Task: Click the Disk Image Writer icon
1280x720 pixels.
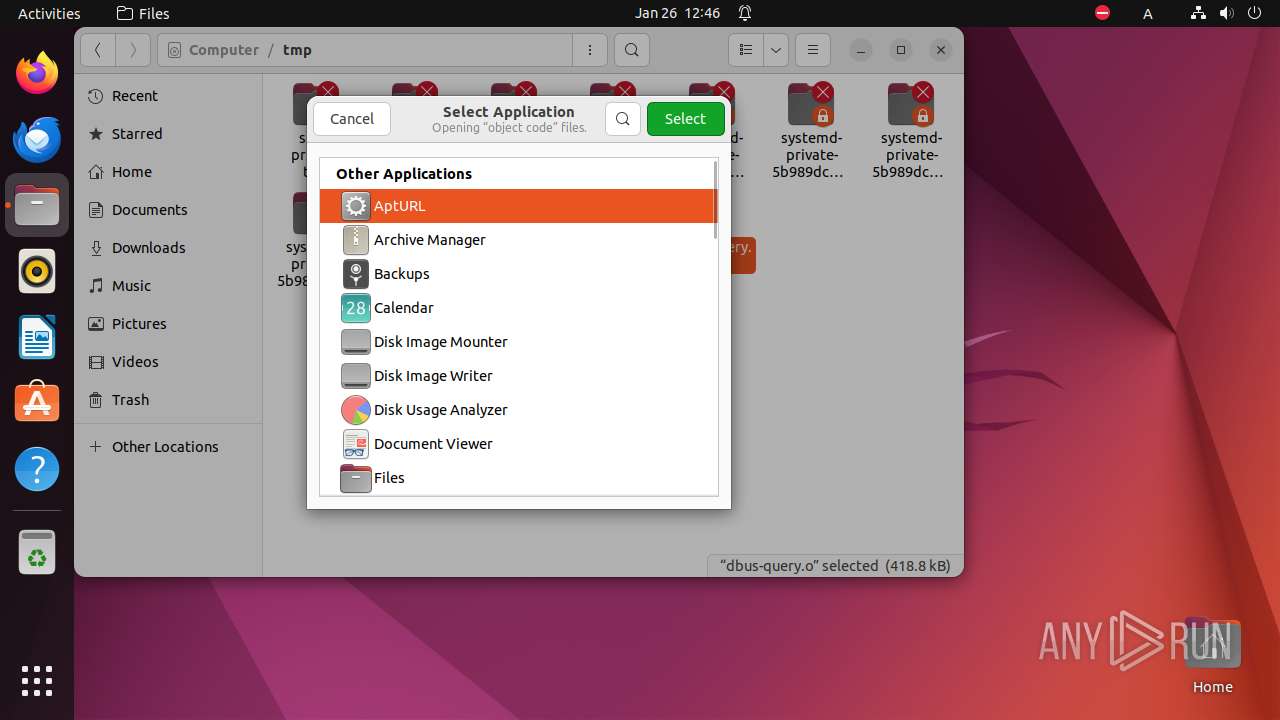Action: [356, 376]
